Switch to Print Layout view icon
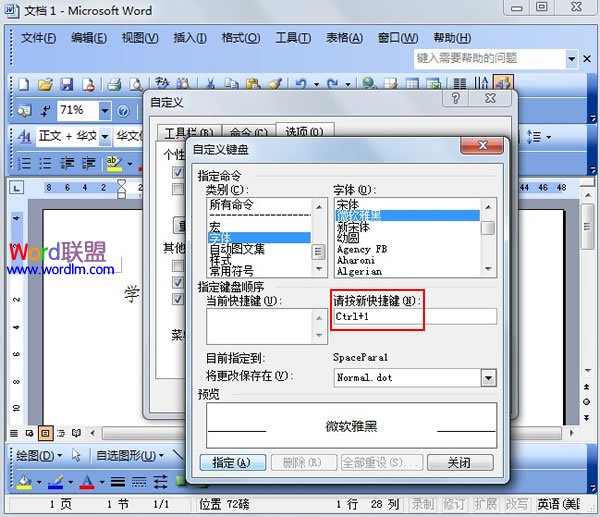The width and height of the screenshot is (600, 517). 46,433
